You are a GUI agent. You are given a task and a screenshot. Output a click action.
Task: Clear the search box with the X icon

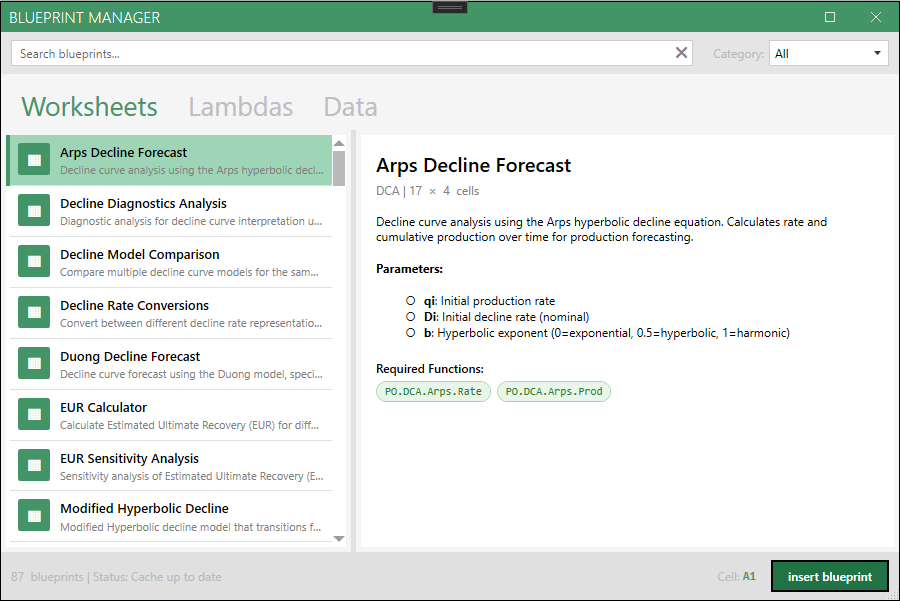(x=682, y=53)
